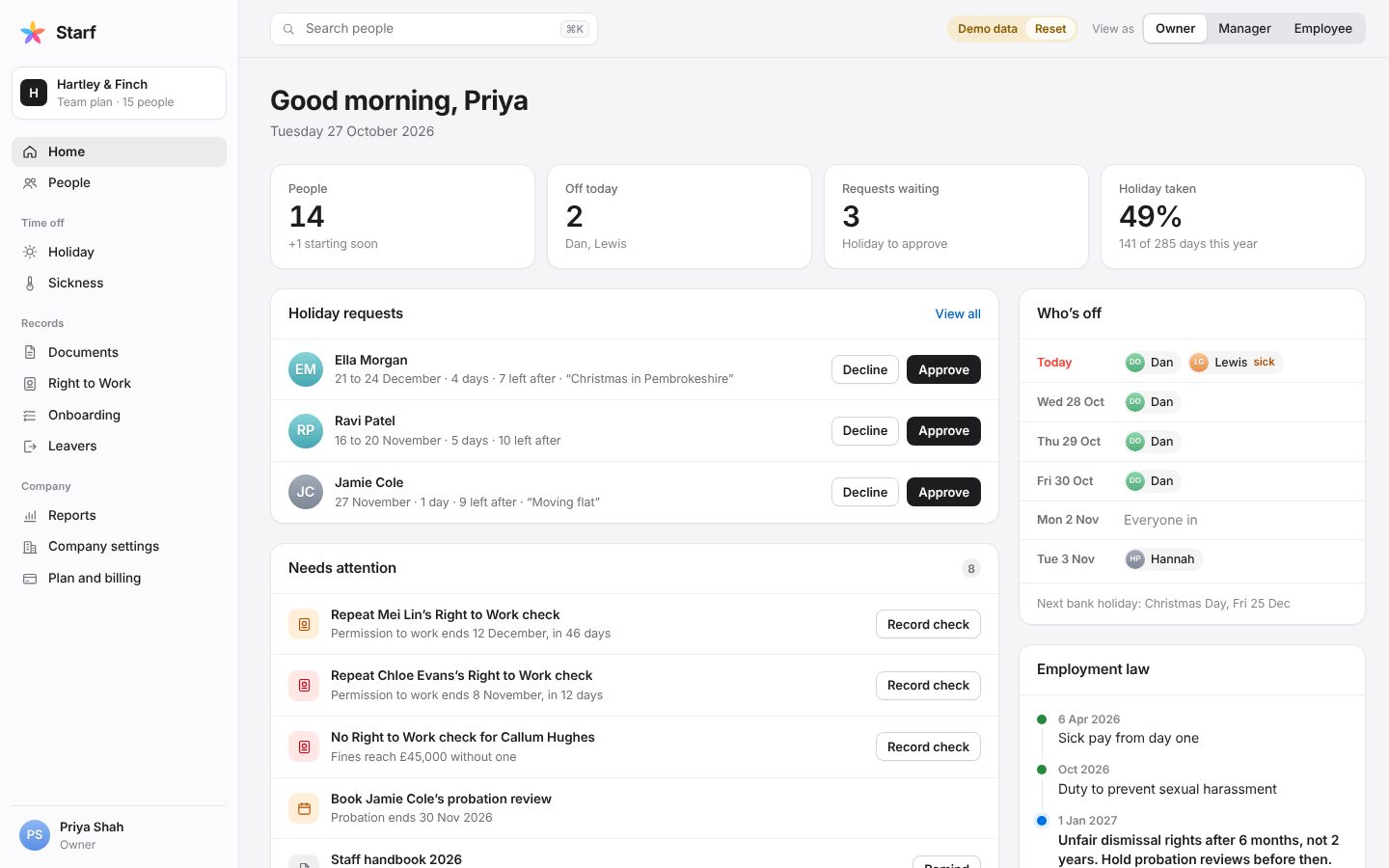Click the calendar icon for Jamie Cole's probation

tap(304, 808)
